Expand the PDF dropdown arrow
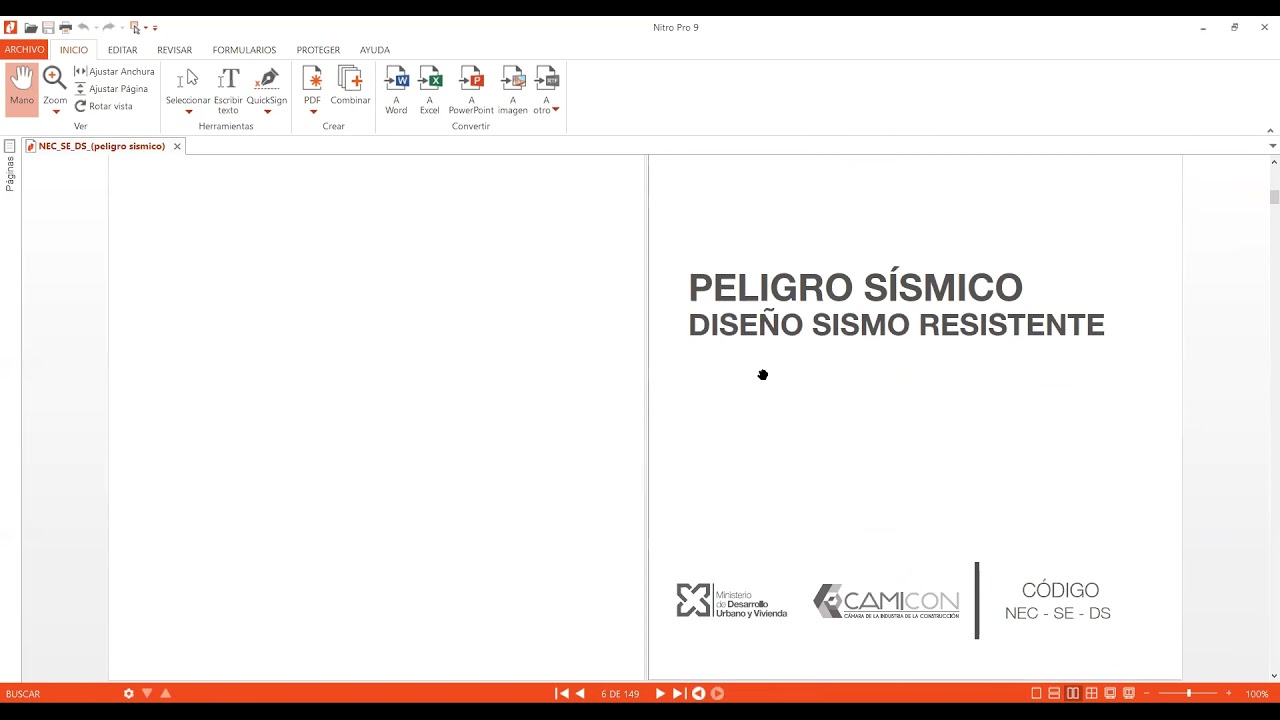Viewport: 1280px width, 720px height. pos(312,112)
